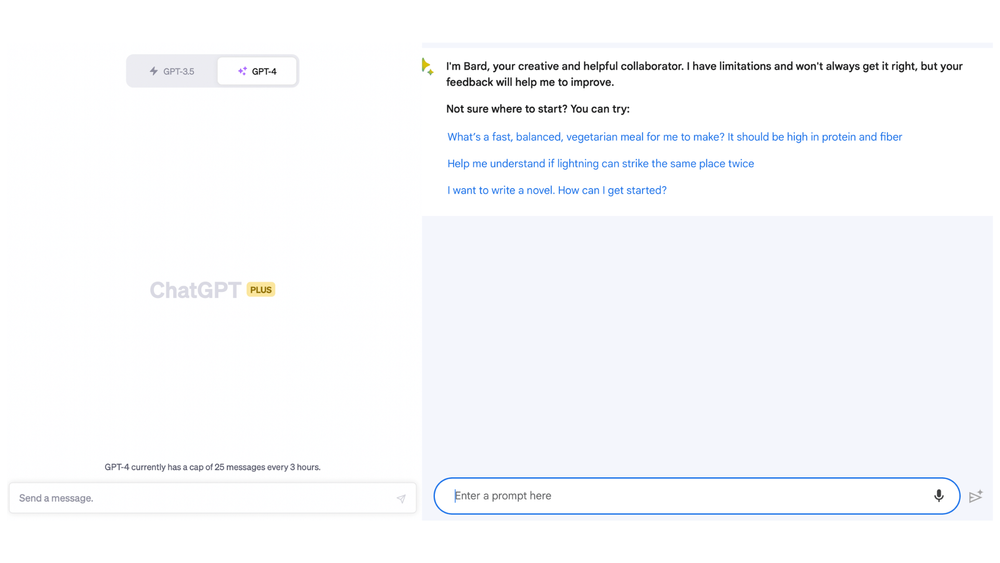This screenshot has width=1000, height=563.
Task: Click the Bard sparkle logo icon
Action: click(x=427, y=67)
